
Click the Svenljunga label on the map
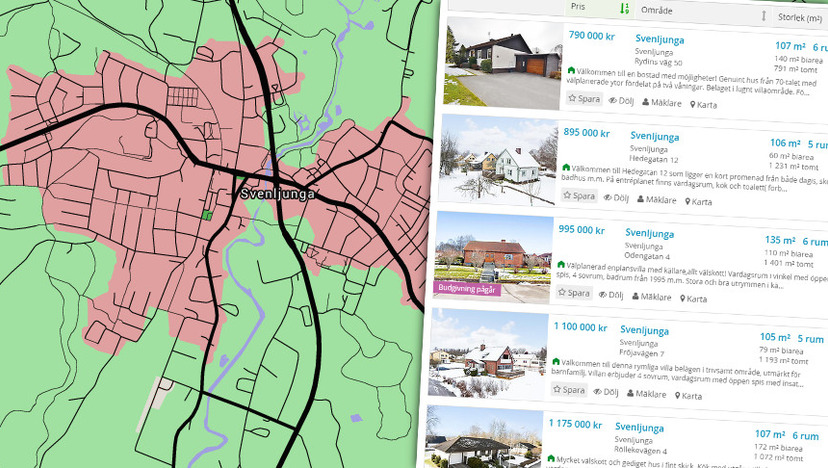[277, 194]
